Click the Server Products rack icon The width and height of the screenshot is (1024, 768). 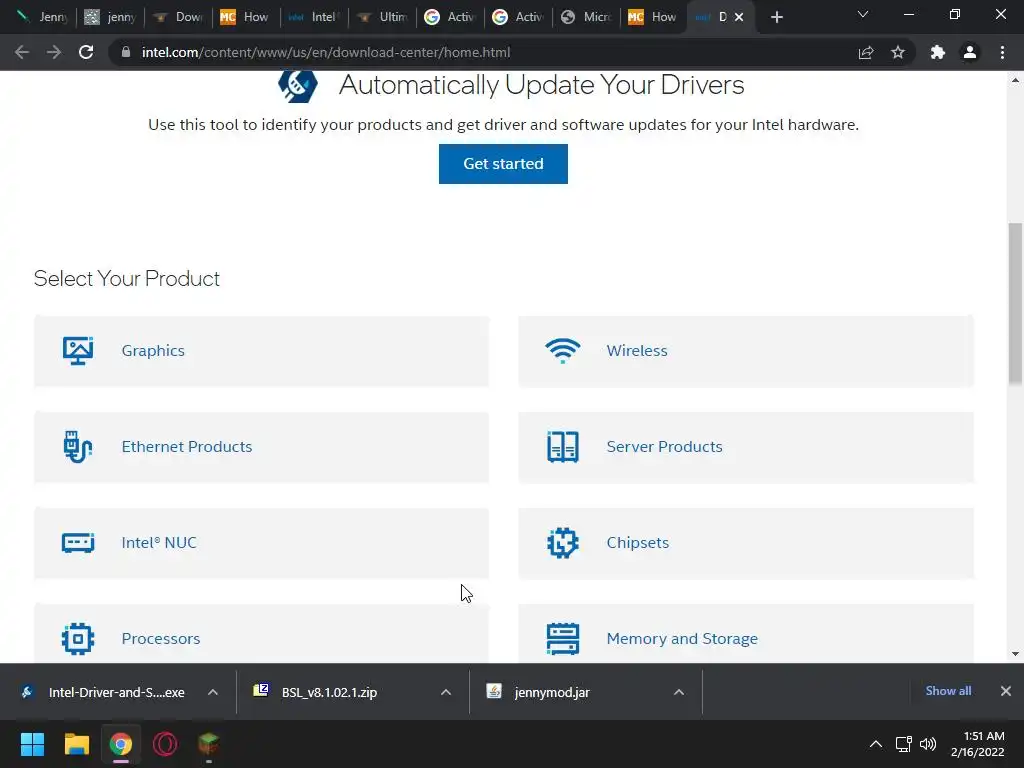[562, 447]
